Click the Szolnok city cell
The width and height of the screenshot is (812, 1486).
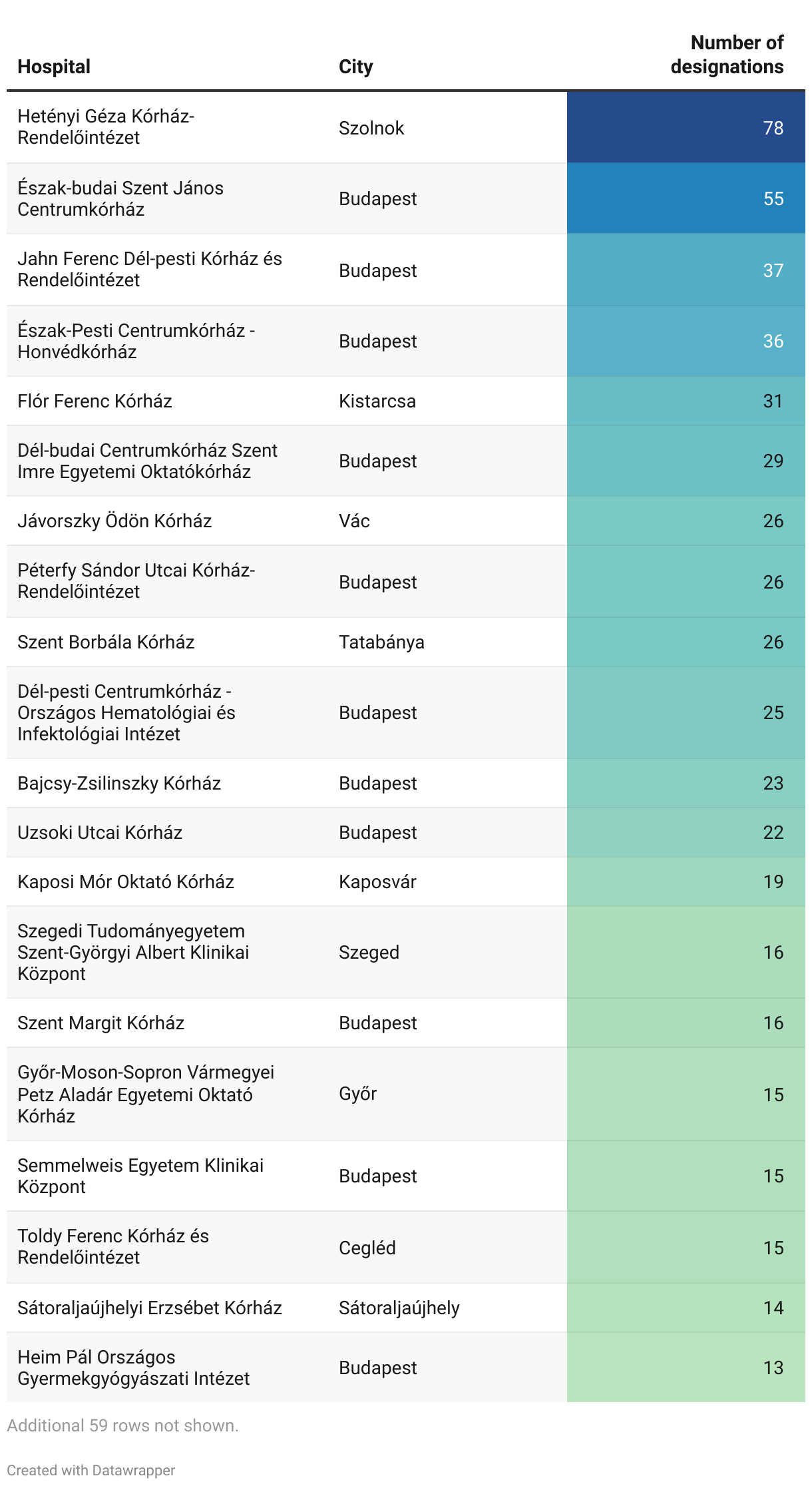(x=371, y=128)
